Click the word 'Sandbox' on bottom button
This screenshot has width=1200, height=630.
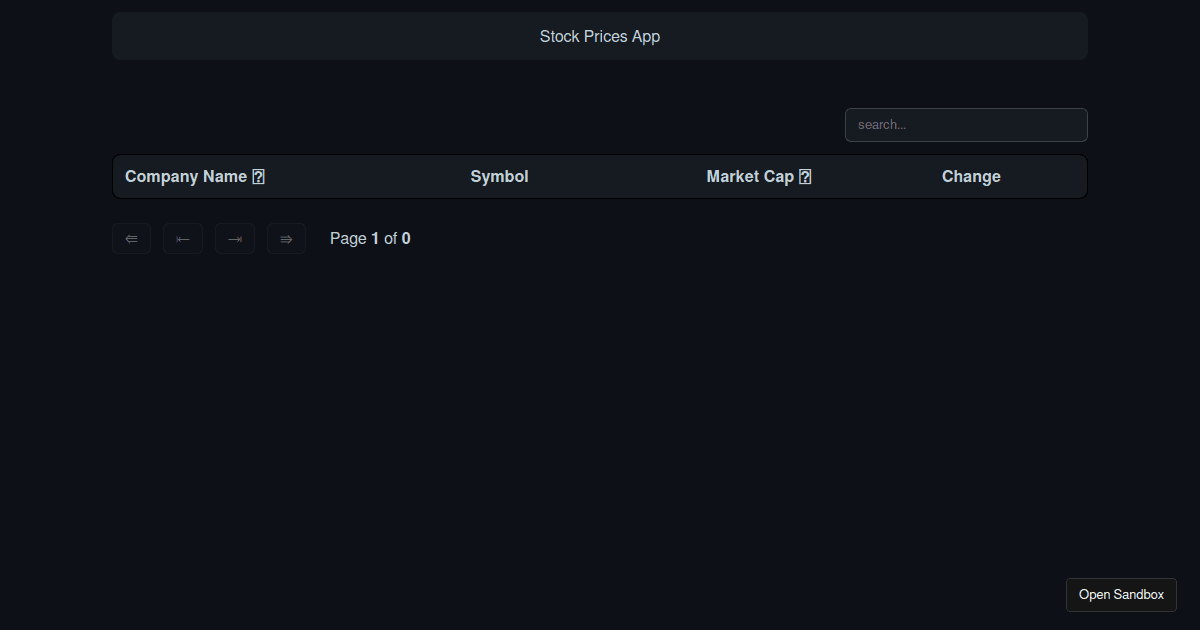(x=1139, y=595)
